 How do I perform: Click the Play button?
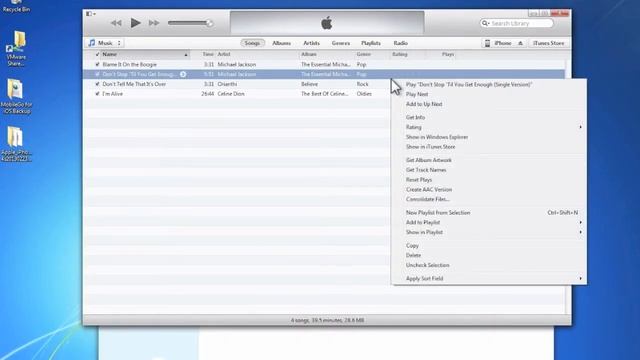(136, 23)
